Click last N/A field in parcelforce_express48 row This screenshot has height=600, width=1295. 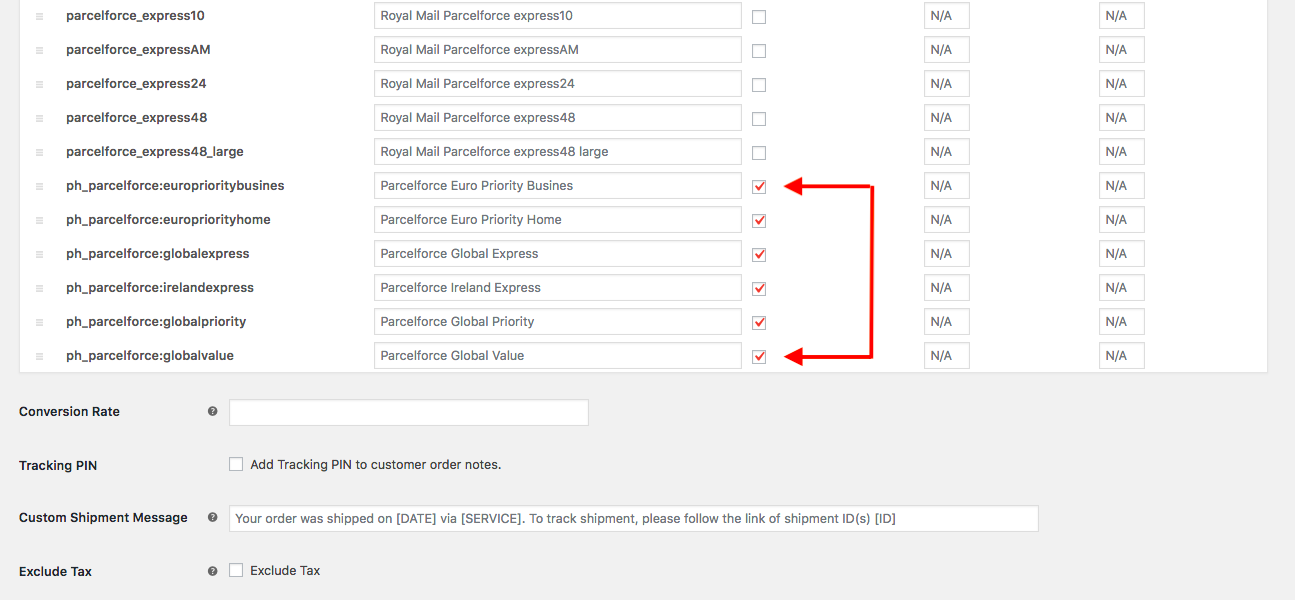click(x=1121, y=118)
